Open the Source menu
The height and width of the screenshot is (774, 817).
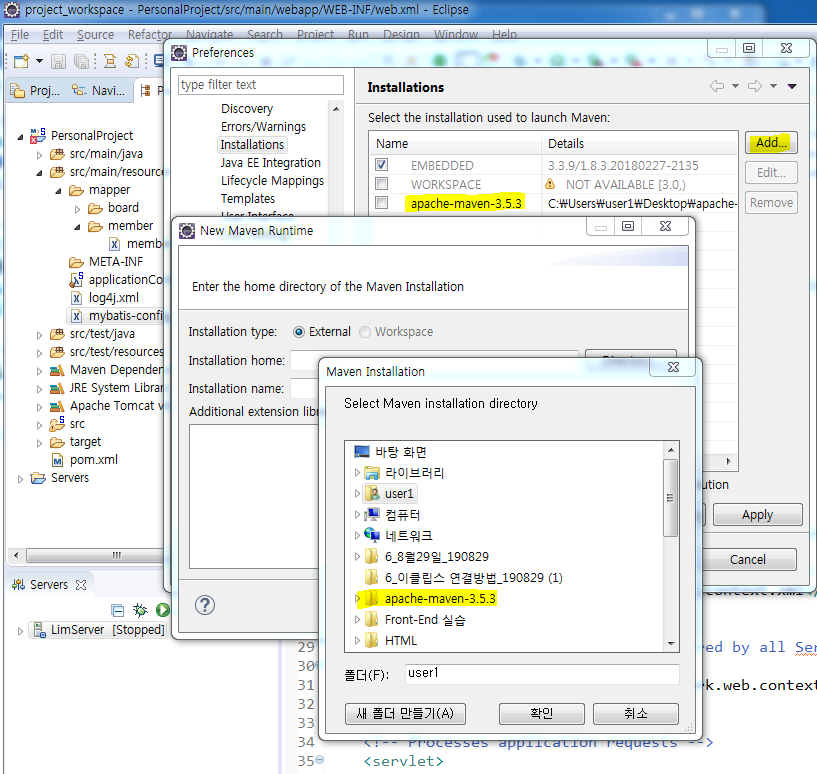[x=95, y=35]
